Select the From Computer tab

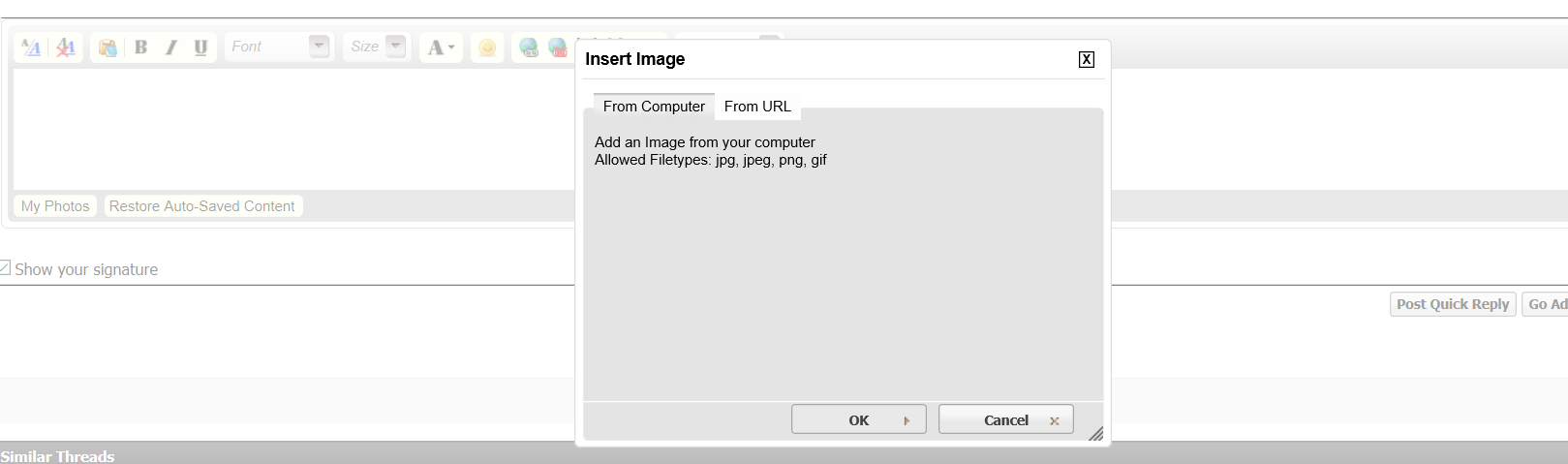click(x=654, y=107)
